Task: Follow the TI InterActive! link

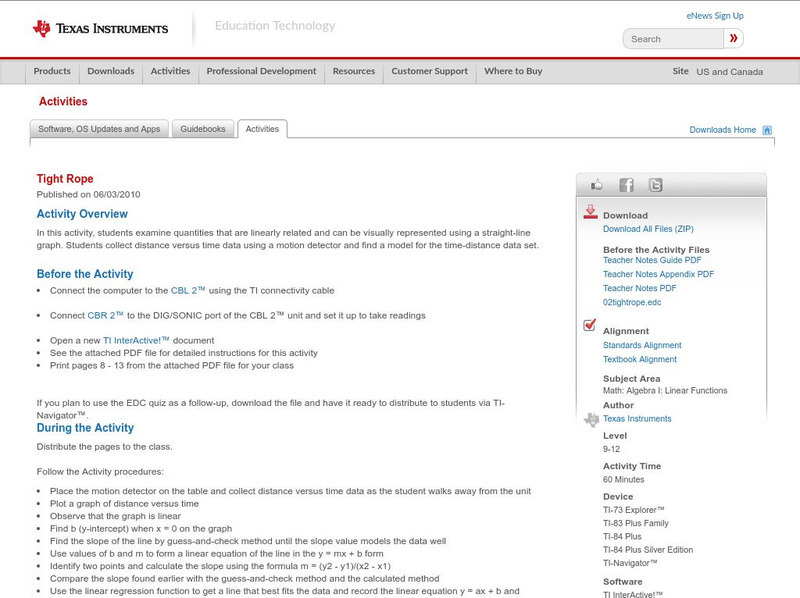Action: tap(136, 340)
